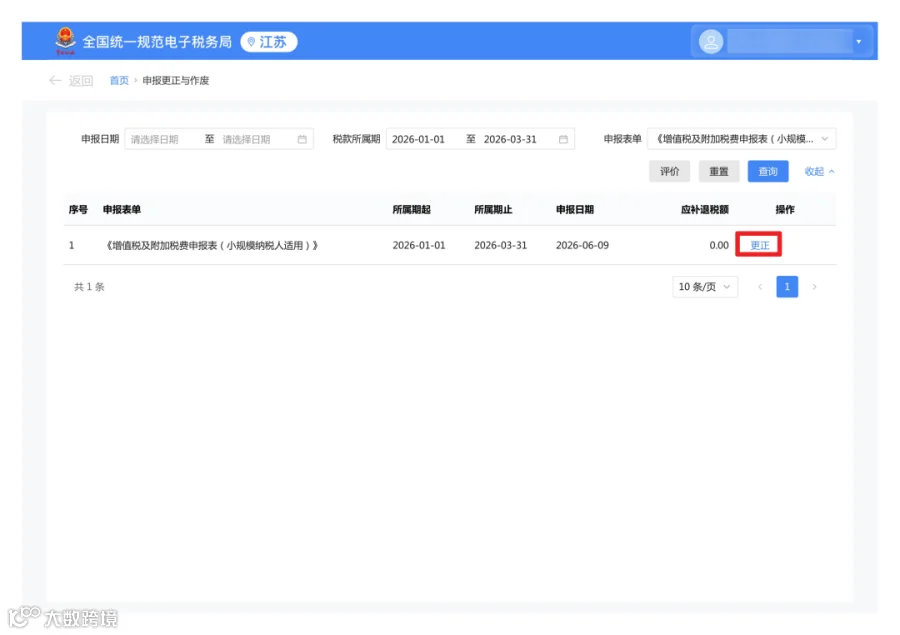Click 税款所属期 end date 2026-03-31
Viewport: 900px width, 635px height.
pyautogui.click(x=510, y=140)
